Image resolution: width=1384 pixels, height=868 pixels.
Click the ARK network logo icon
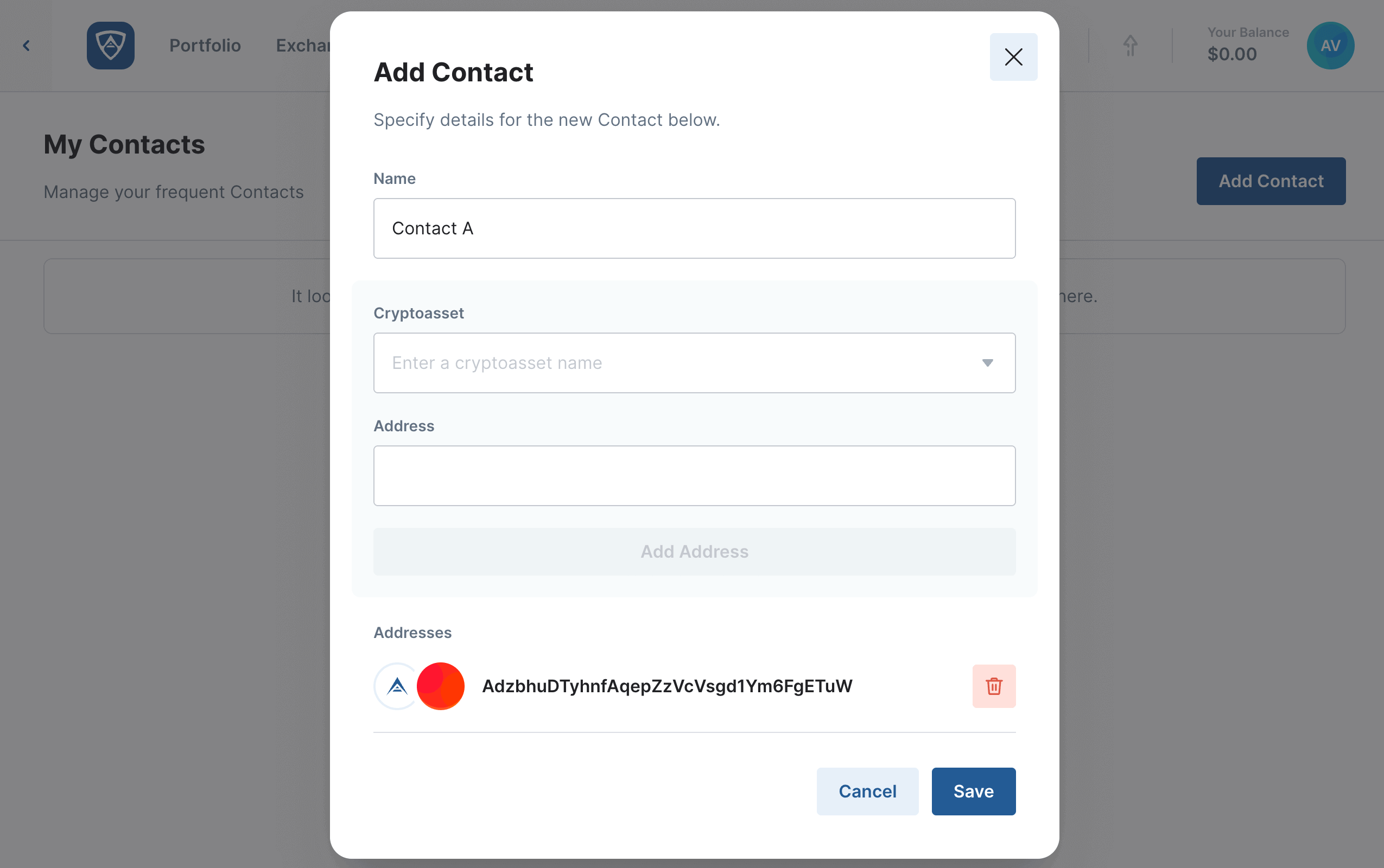[397, 686]
